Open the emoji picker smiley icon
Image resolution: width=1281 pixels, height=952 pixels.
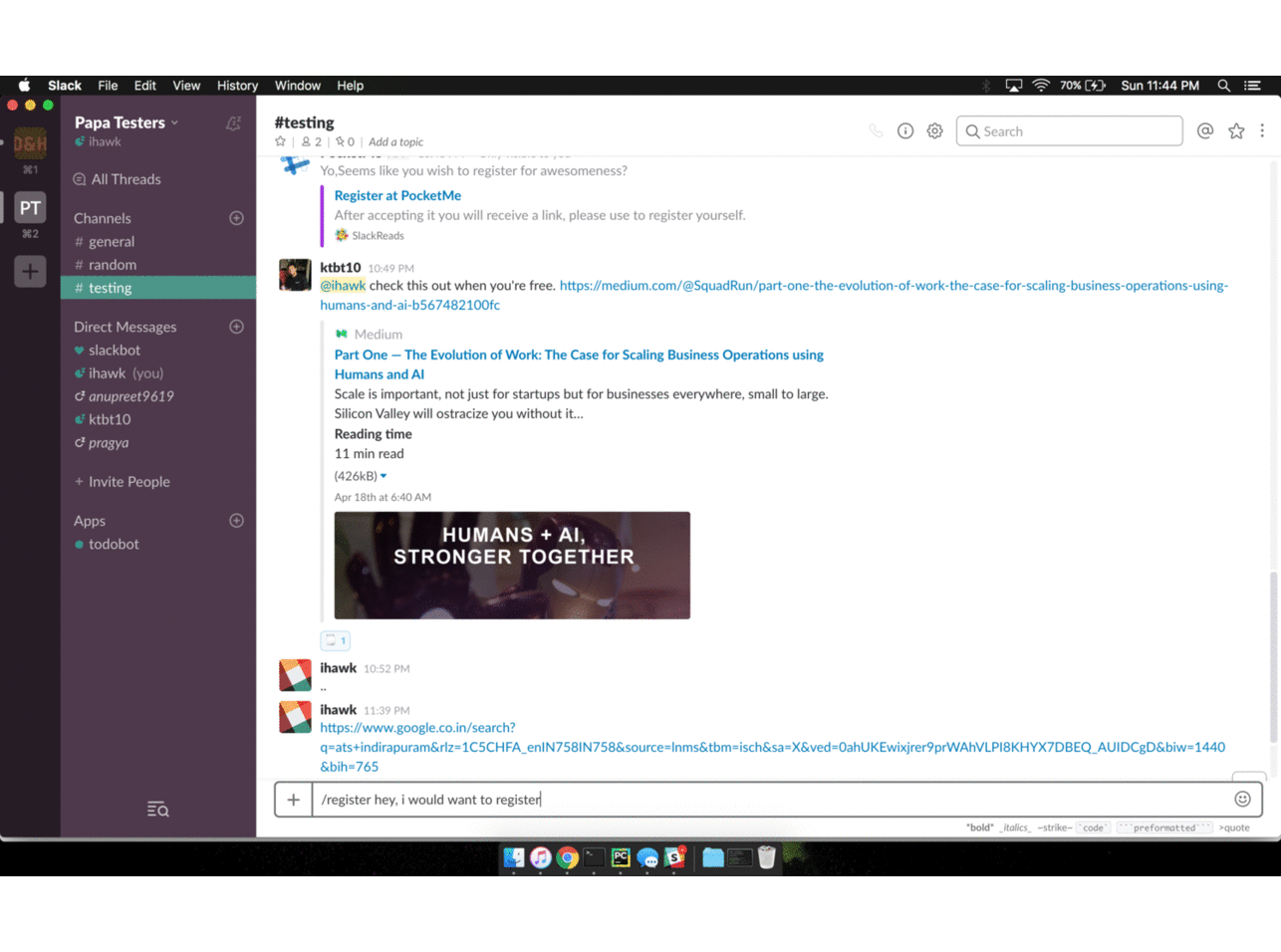(1242, 799)
